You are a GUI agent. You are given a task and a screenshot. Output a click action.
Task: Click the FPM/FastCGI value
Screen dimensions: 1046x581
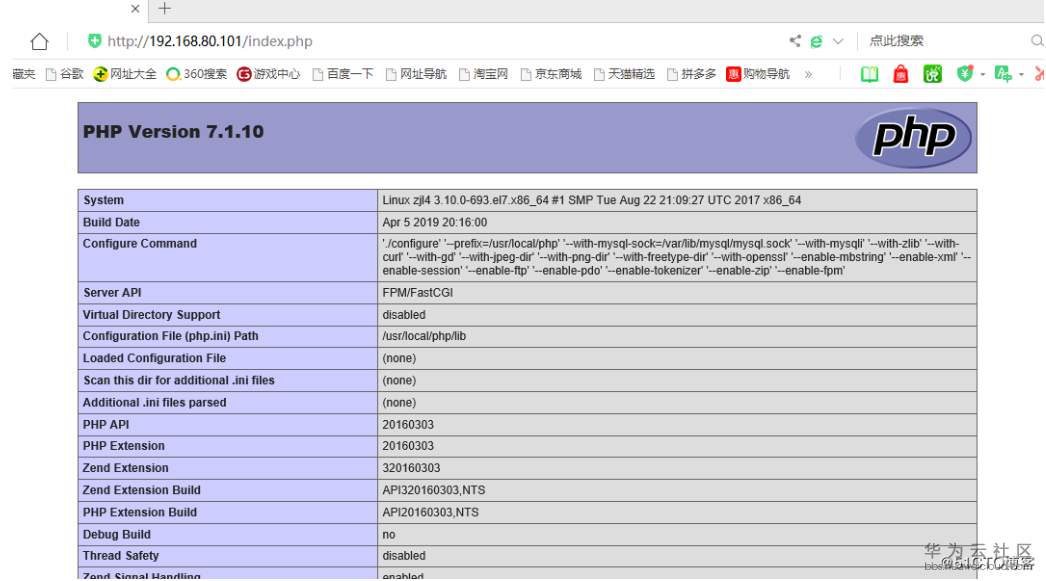[x=418, y=292]
